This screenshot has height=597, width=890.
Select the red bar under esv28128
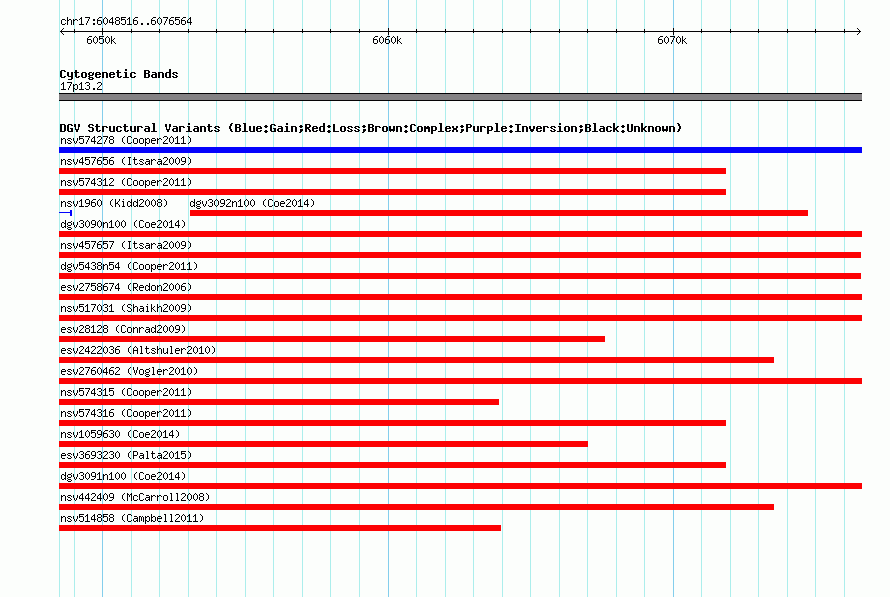(x=332, y=339)
